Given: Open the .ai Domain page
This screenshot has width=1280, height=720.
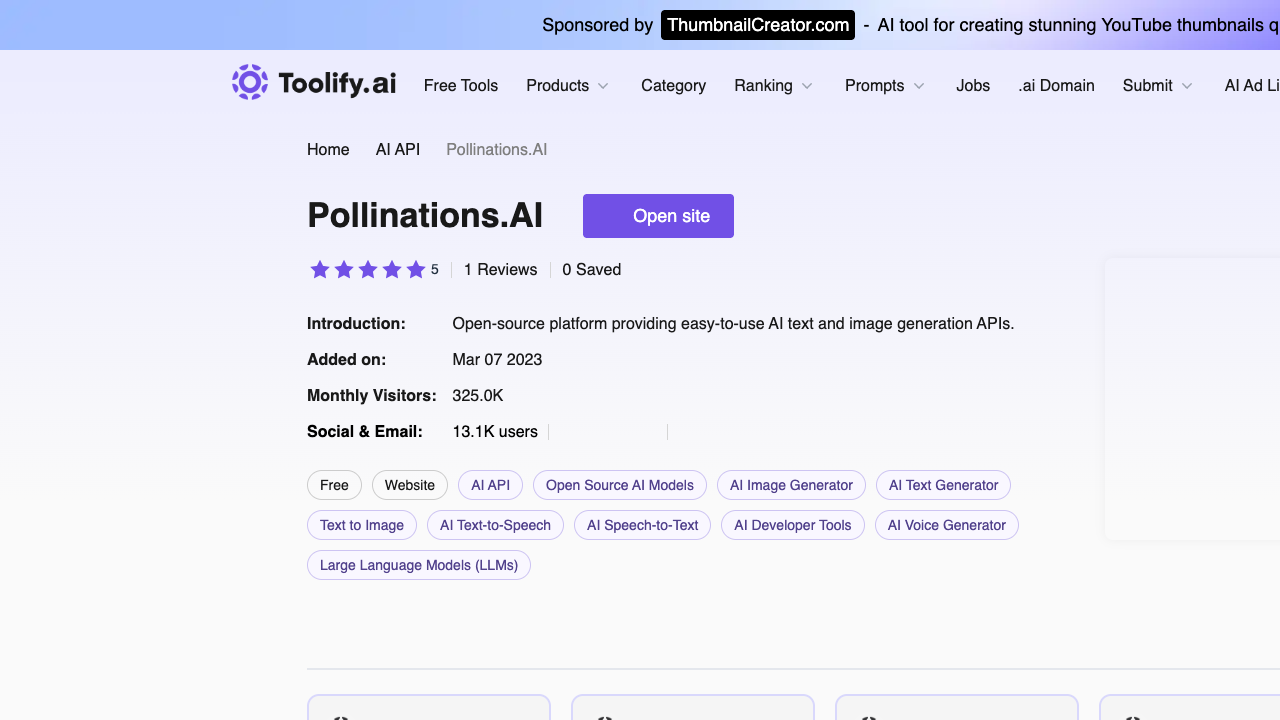Looking at the screenshot, I should tap(1056, 86).
